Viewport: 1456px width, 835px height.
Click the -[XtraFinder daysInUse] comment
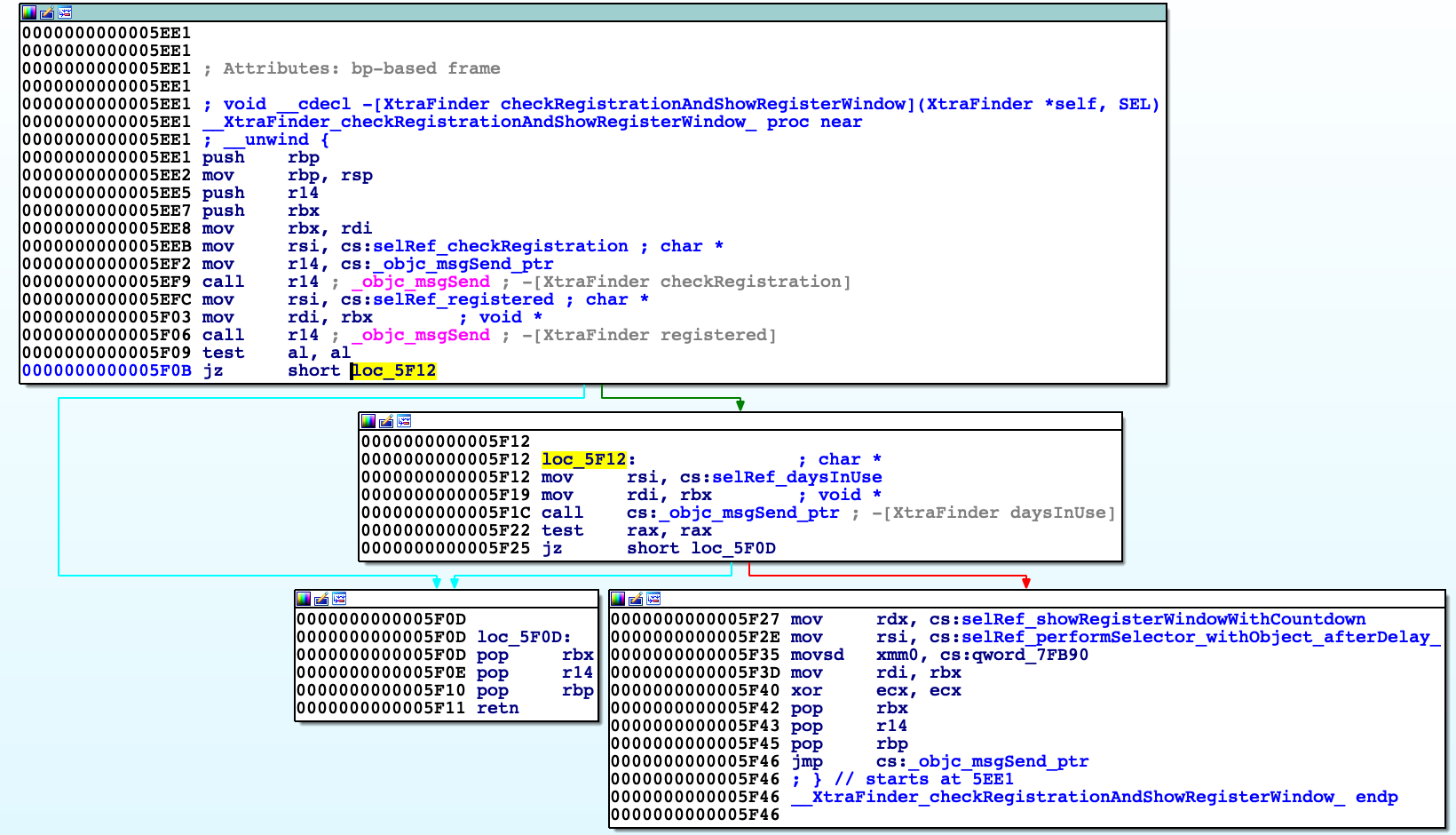pos(993,513)
